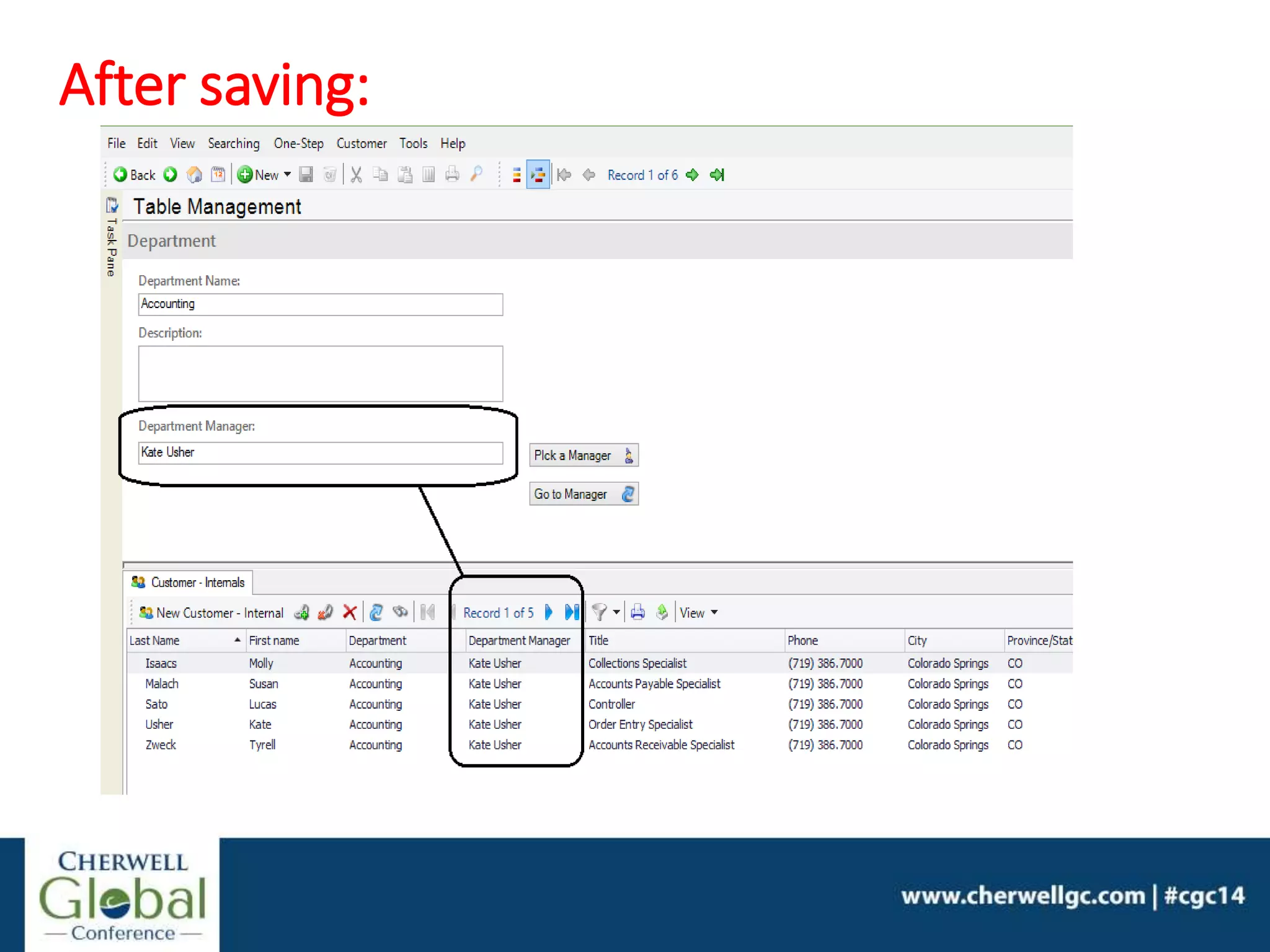
Task: Open the One-Step menu
Action: tap(298, 143)
